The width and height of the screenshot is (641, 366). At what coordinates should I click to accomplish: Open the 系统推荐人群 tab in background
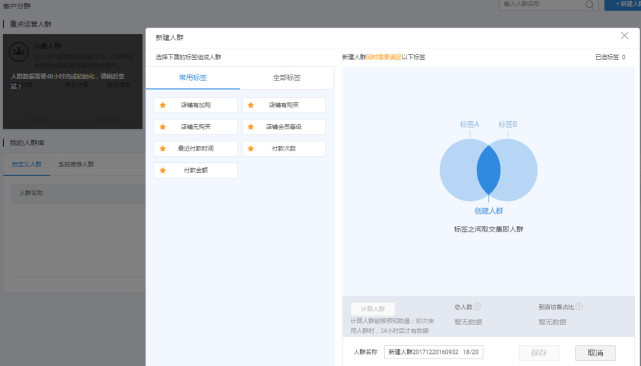[x=76, y=164]
